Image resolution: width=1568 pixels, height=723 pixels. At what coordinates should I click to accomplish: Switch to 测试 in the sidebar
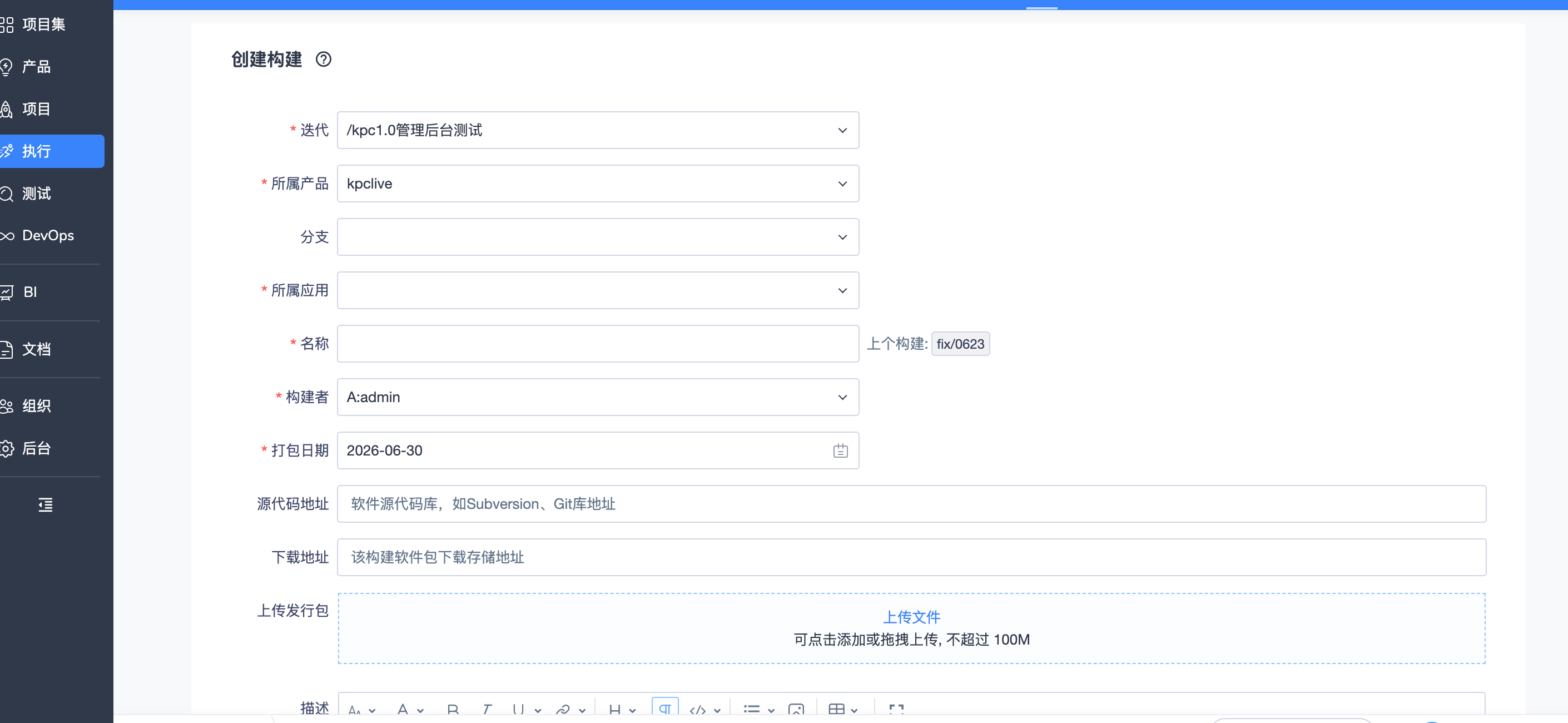(37, 194)
